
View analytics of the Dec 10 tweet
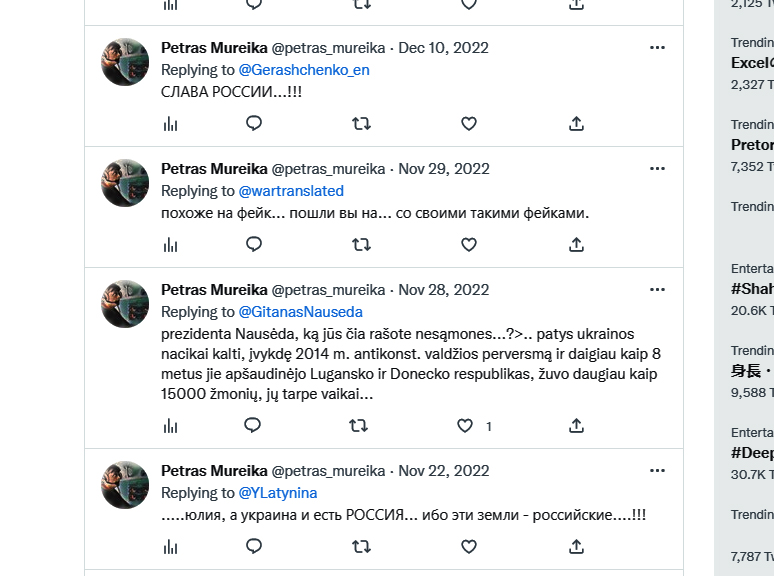(170, 123)
